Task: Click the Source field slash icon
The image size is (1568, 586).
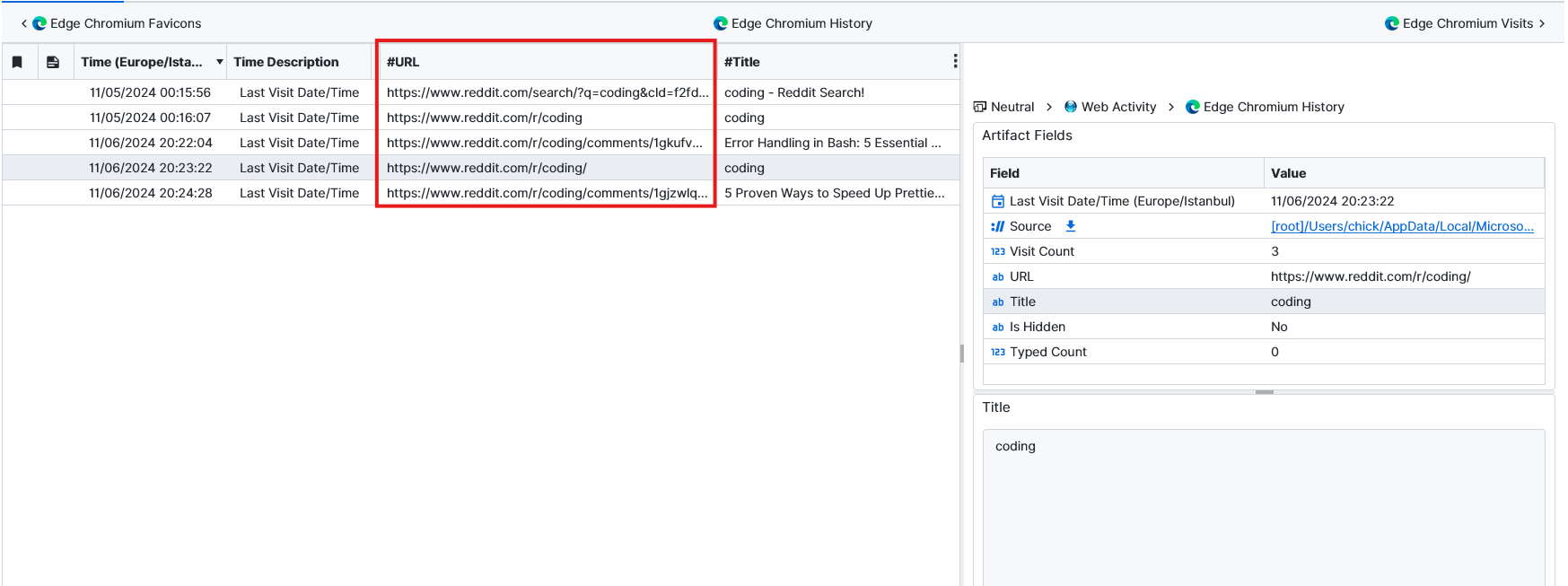Action: click(x=997, y=226)
